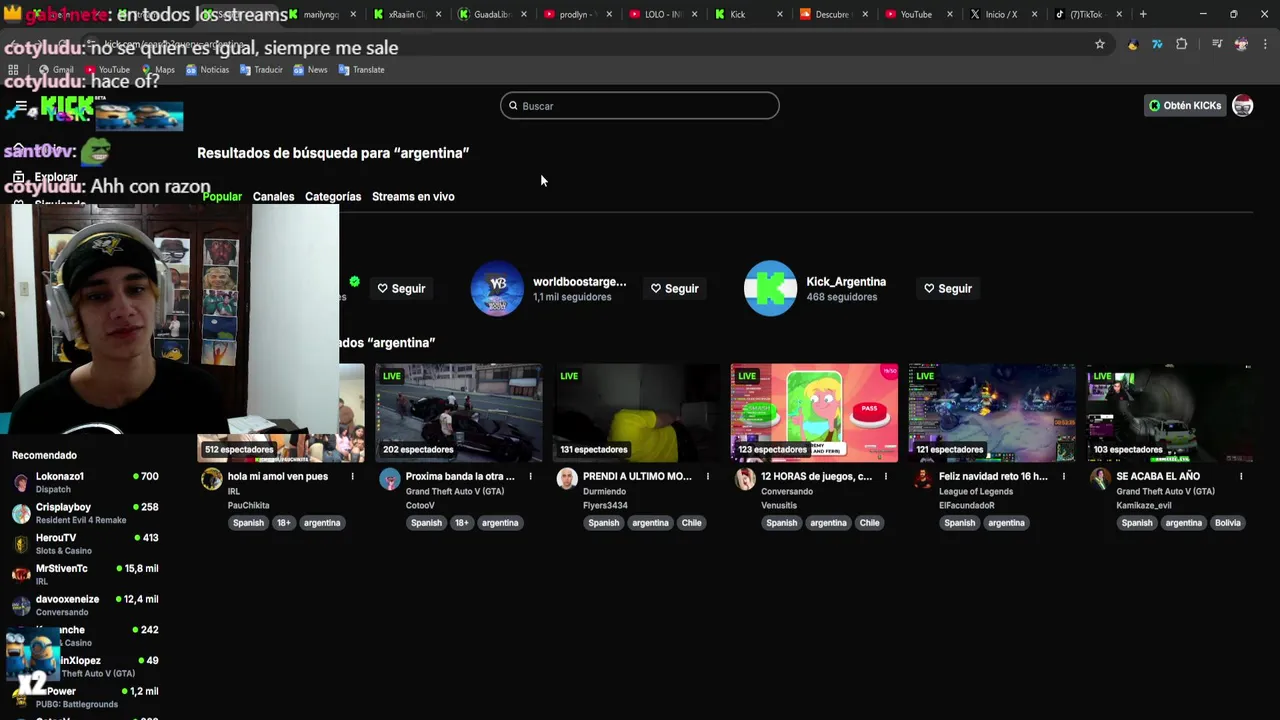Screen dimensions: 1280x720
Task: Open the CotooV GTA stream thumbnail
Action: 459,412
